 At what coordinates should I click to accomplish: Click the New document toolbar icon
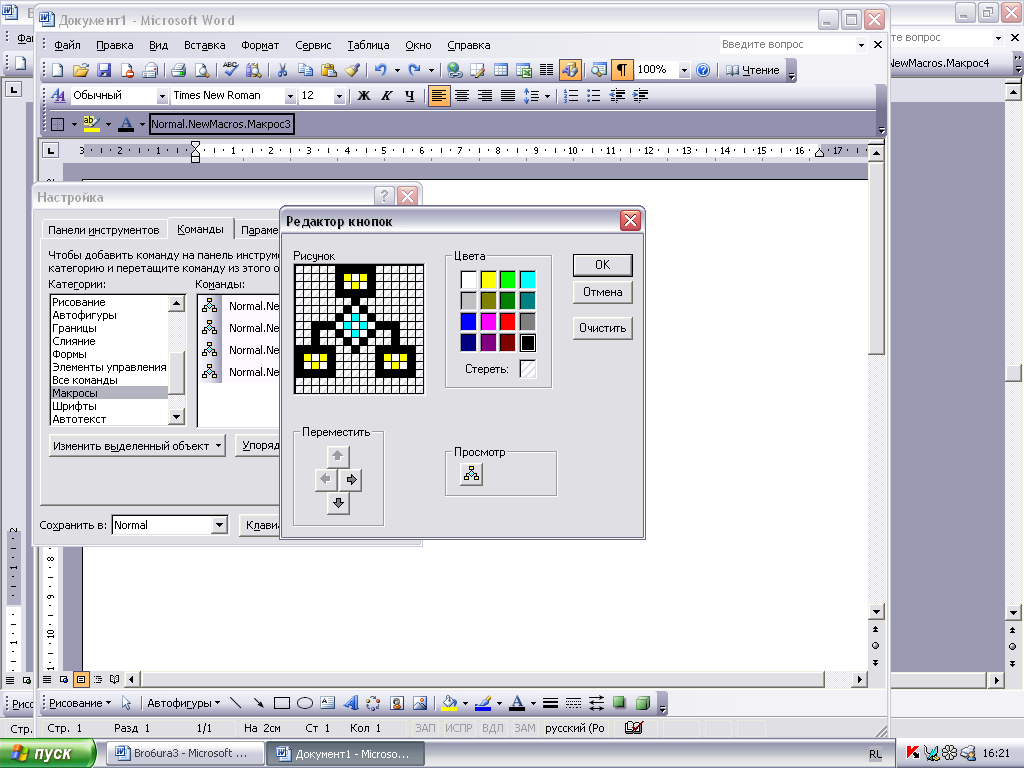[x=57, y=70]
